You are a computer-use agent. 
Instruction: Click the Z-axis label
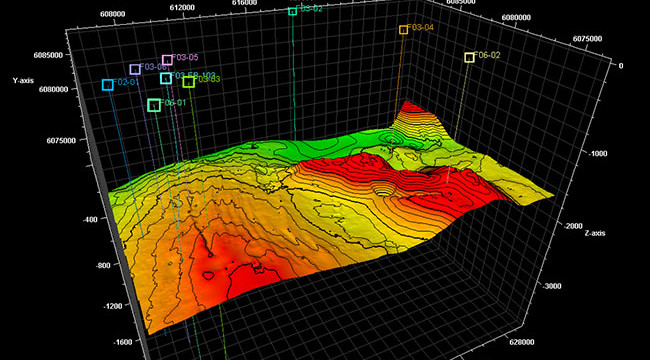594,234
